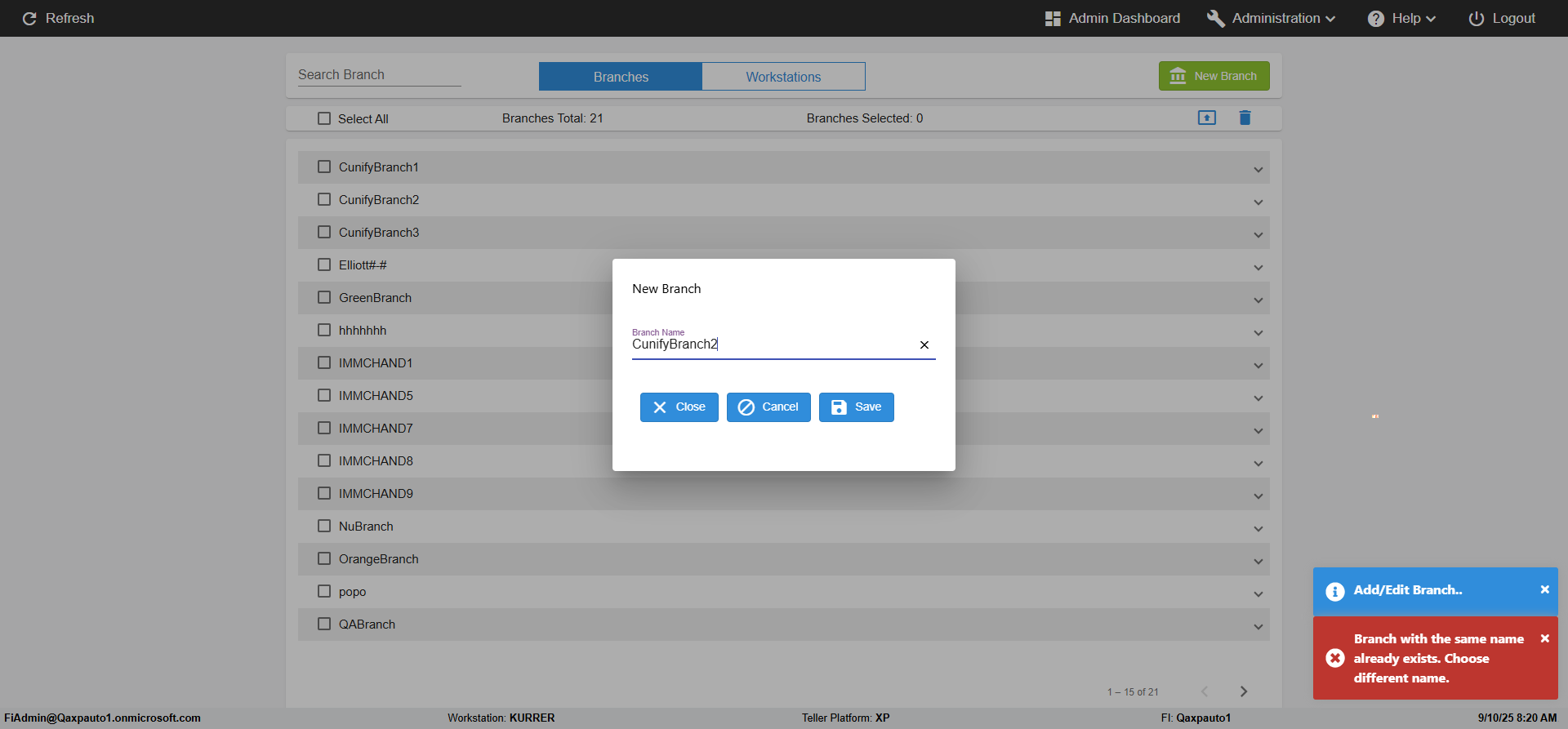Go to next page of branches
The width and height of the screenshot is (1568, 729).
(x=1244, y=691)
